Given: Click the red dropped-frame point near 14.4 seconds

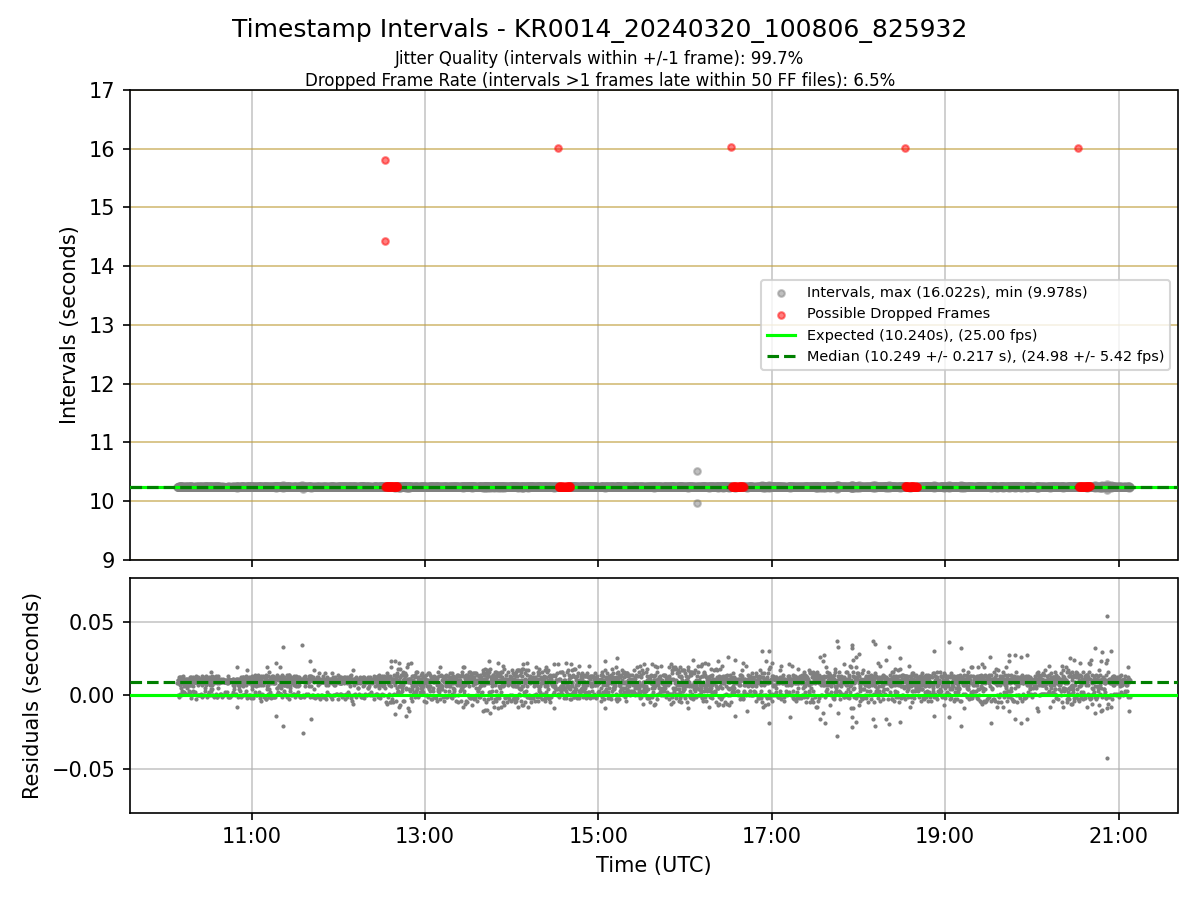Looking at the screenshot, I should (385, 241).
